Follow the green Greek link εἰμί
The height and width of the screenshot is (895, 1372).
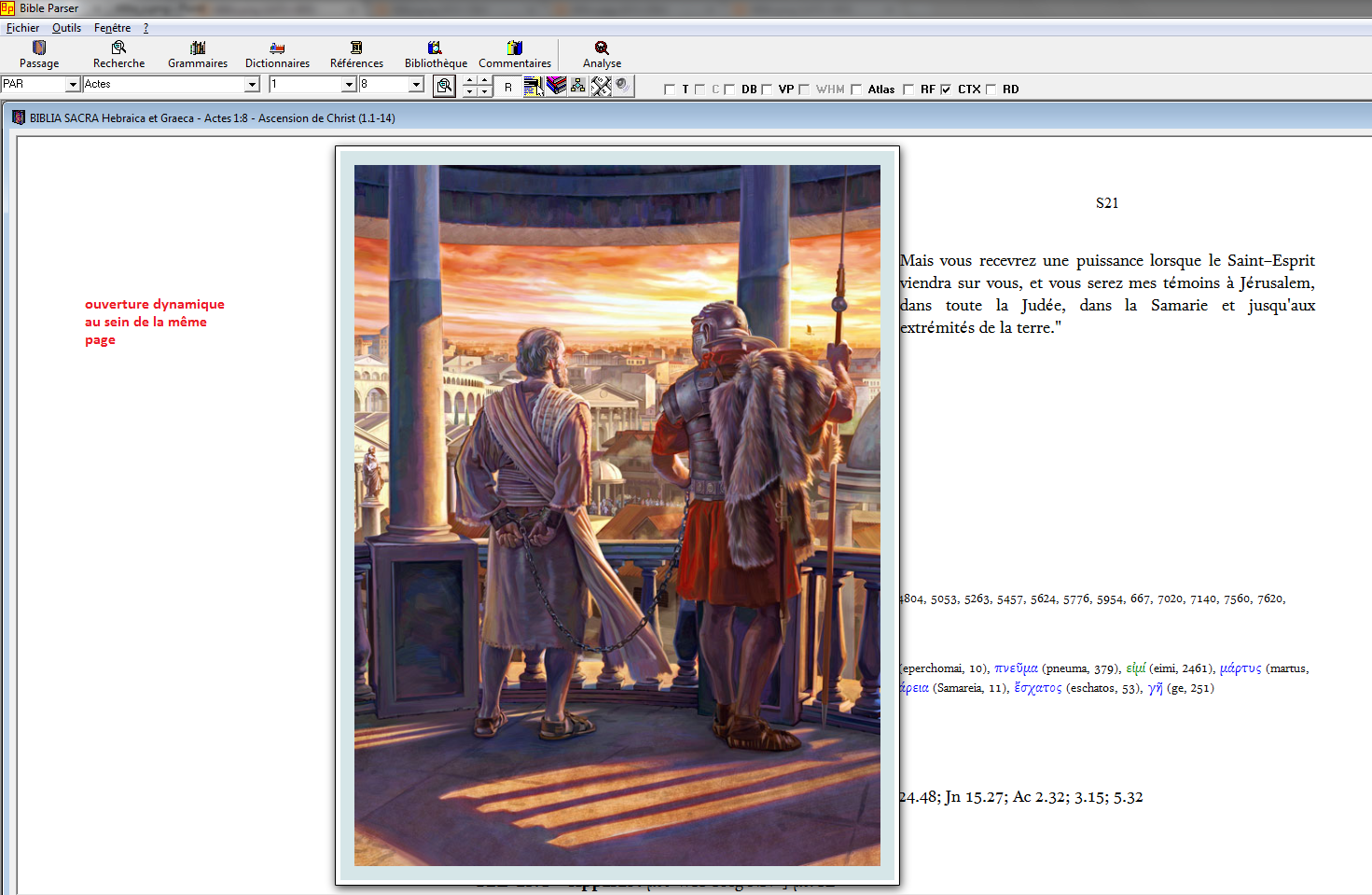pyautogui.click(x=1135, y=668)
